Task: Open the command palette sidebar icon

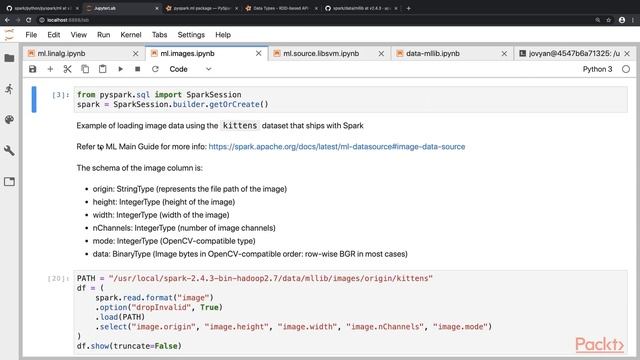Action: point(9,119)
